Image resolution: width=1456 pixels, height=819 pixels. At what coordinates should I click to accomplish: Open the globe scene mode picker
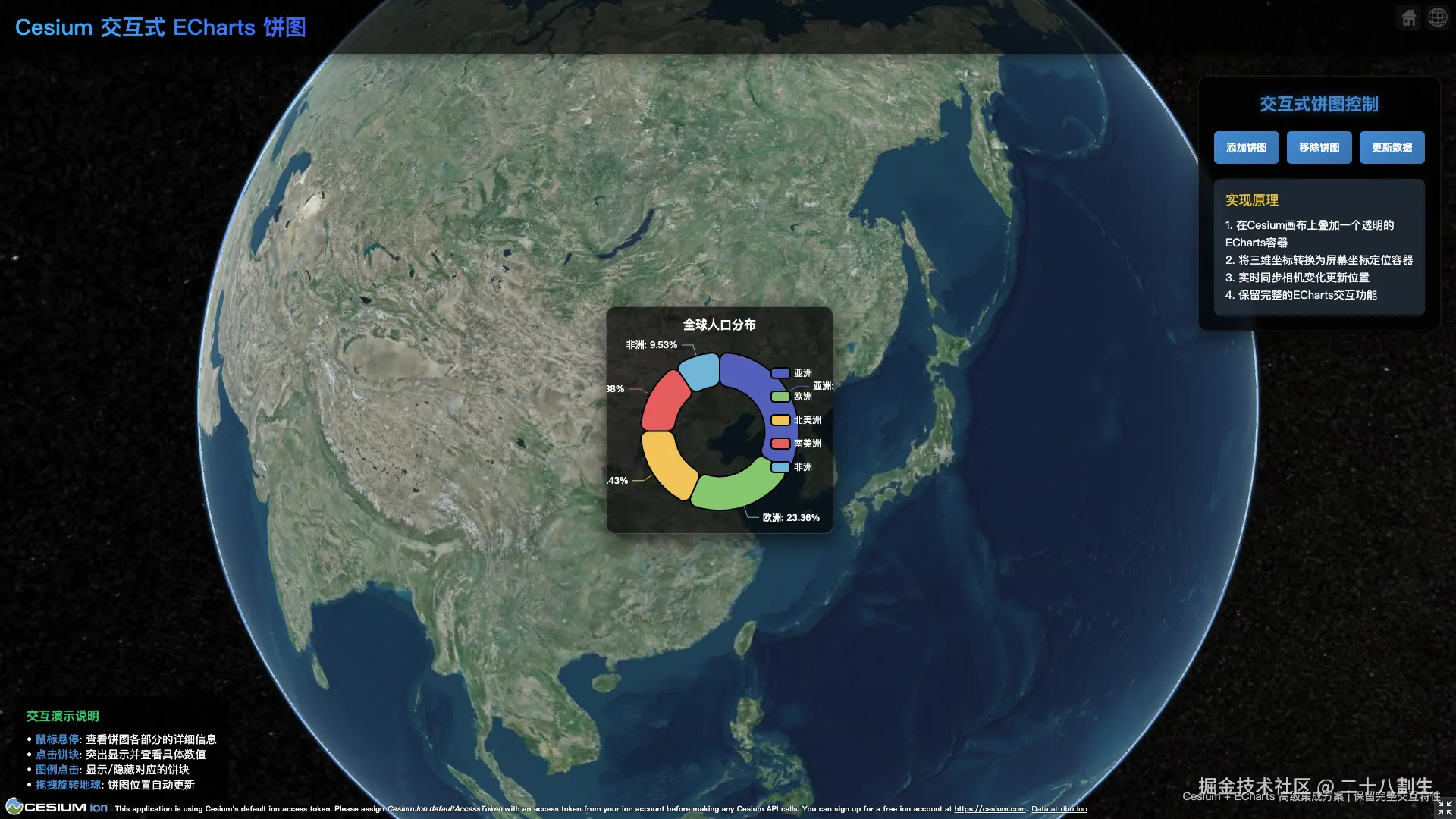point(1438,17)
